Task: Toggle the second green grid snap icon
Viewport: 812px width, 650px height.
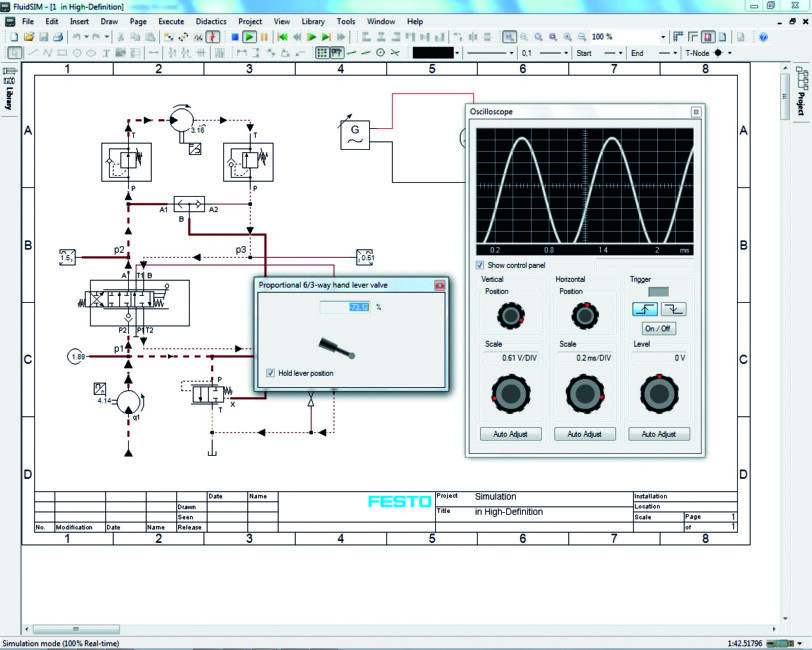Action: (337, 53)
